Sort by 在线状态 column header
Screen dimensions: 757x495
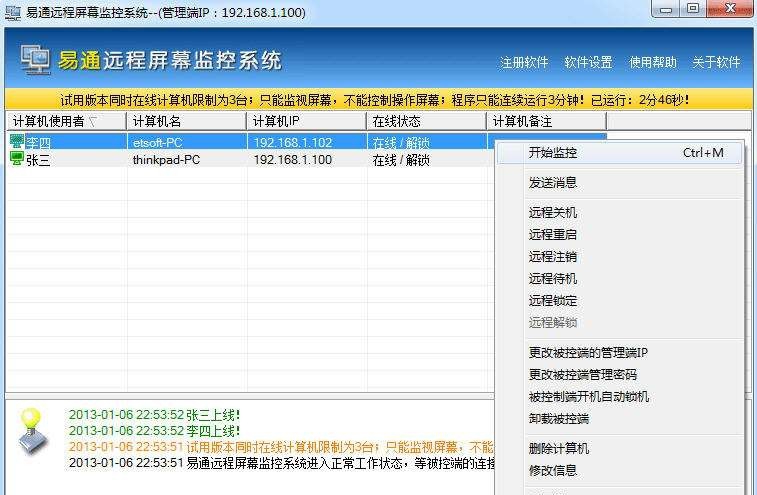tap(426, 121)
